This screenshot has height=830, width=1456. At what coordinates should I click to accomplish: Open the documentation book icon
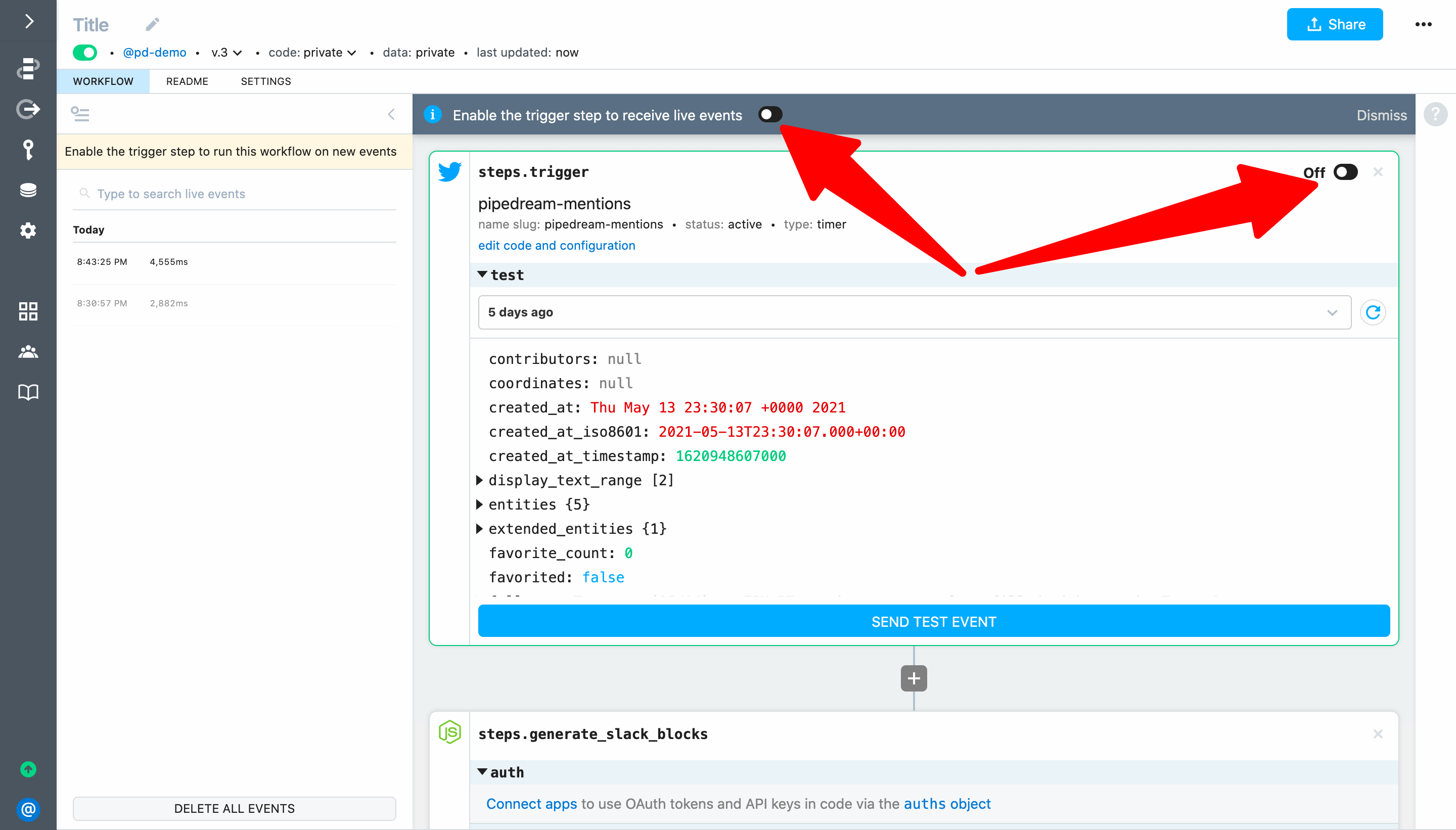tap(28, 392)
